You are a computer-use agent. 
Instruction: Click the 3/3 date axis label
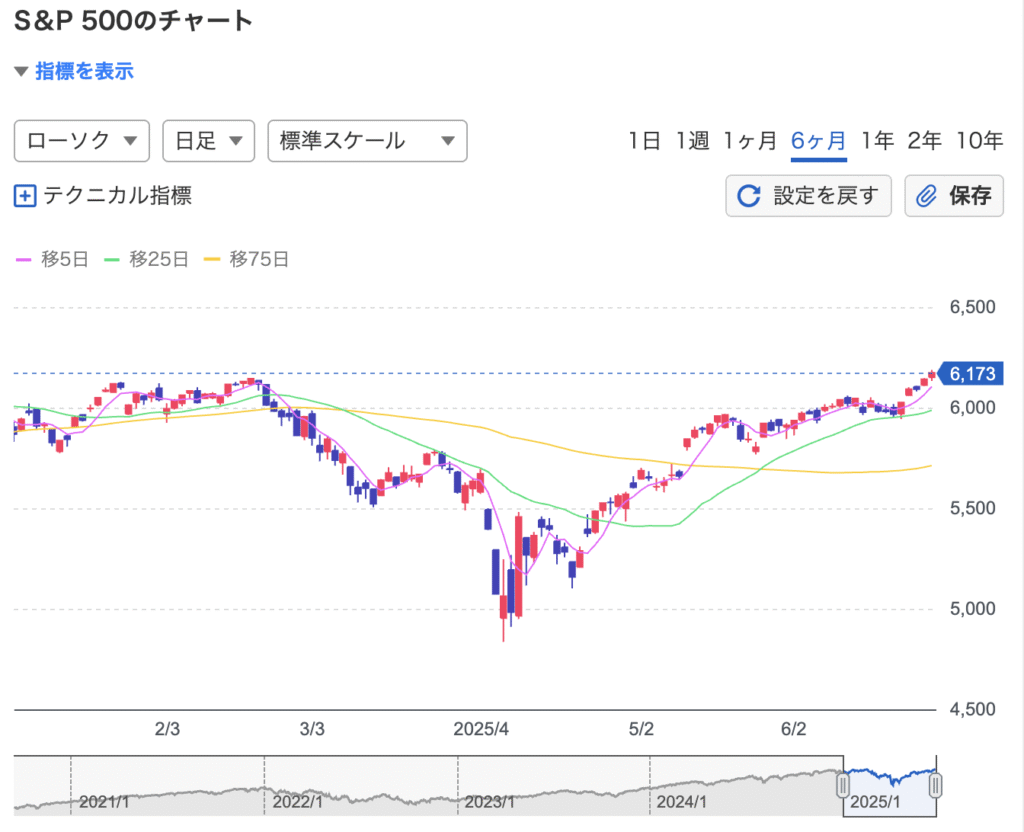click(312, 729)
